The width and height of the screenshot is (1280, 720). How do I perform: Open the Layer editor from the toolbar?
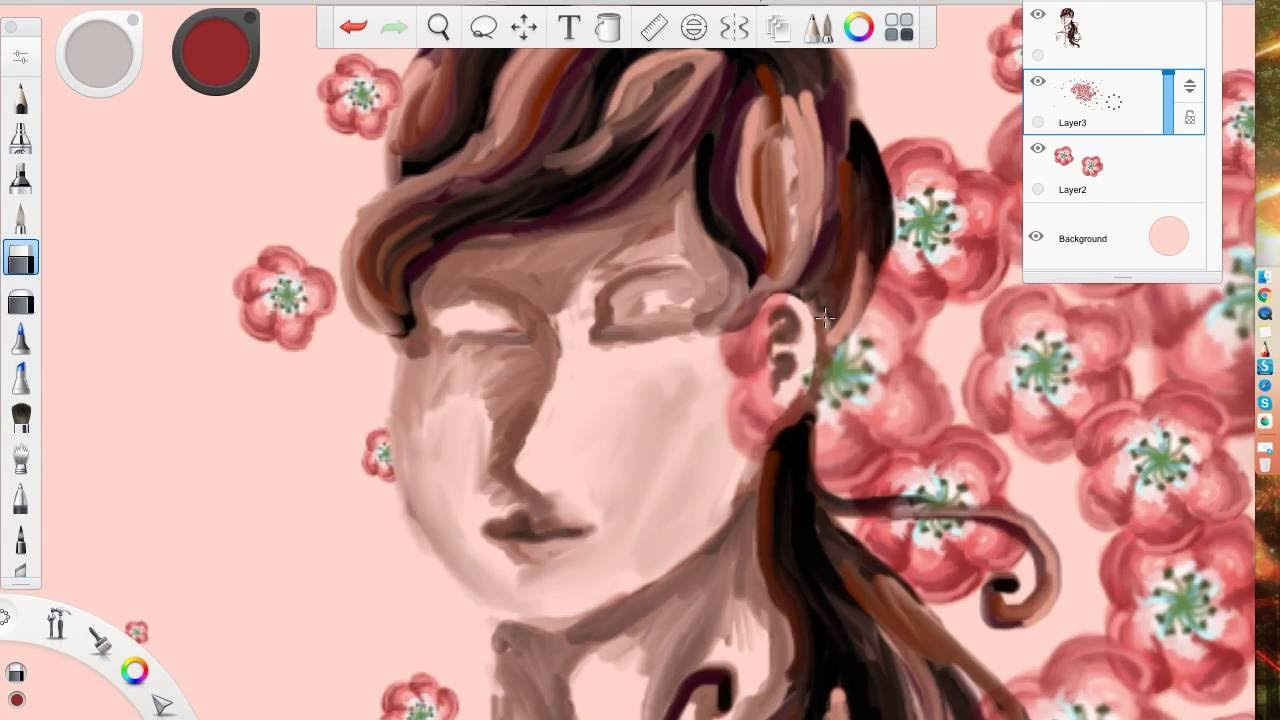pos(778,28)
